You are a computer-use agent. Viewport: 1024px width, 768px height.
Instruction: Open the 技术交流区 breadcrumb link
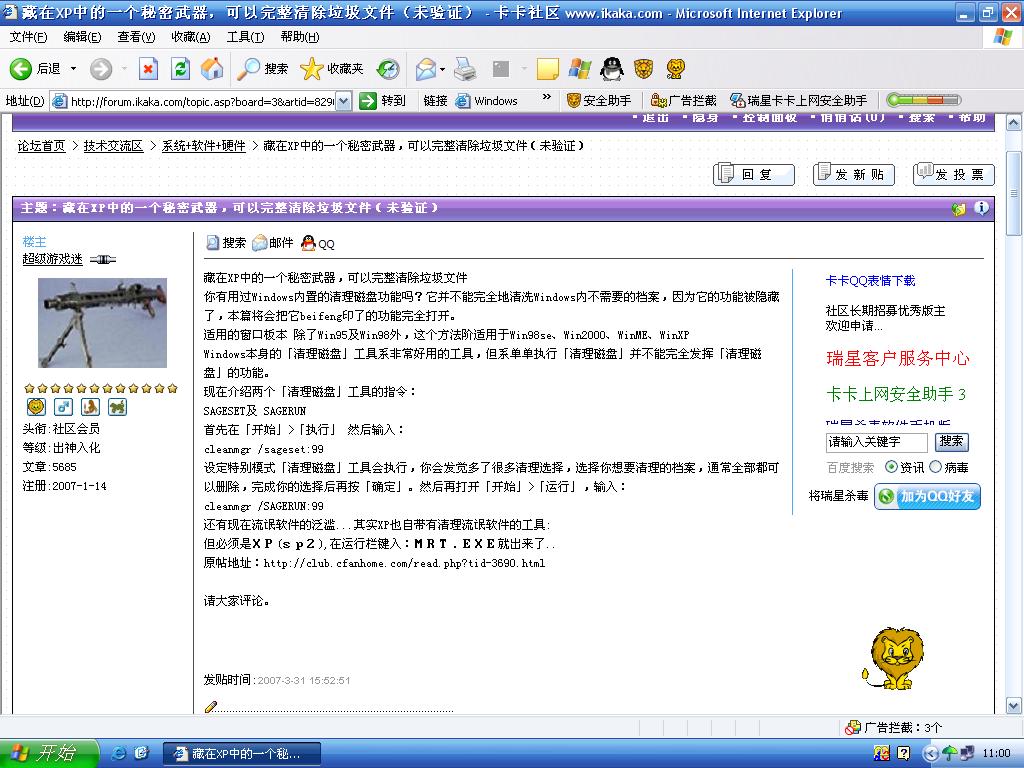(113, 146)
